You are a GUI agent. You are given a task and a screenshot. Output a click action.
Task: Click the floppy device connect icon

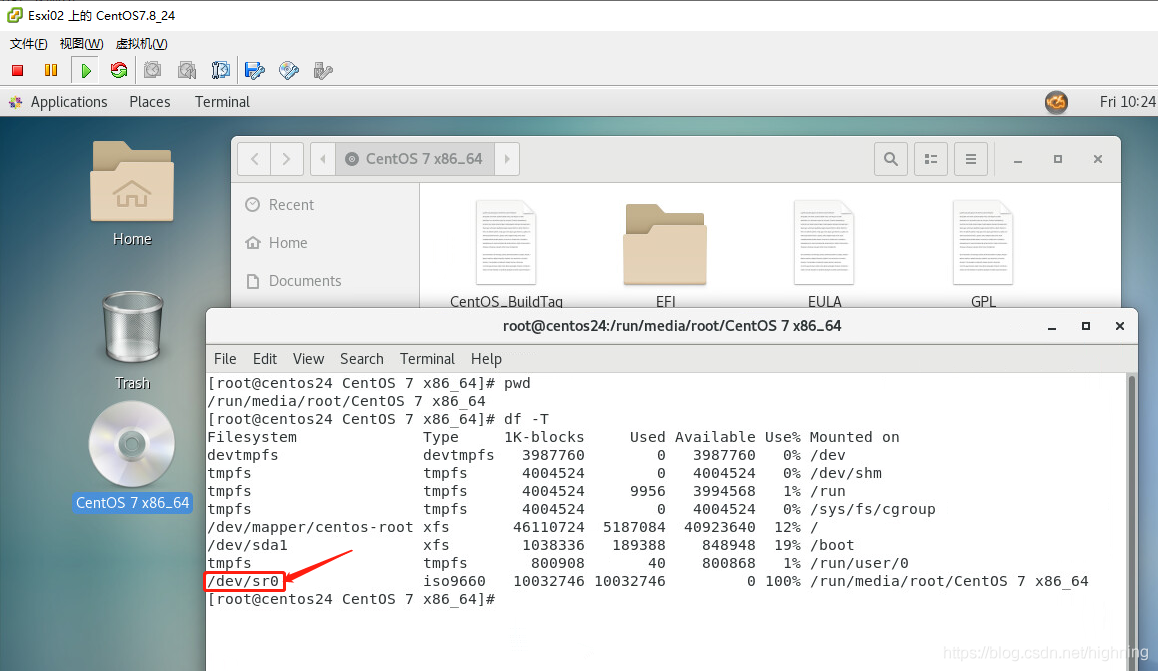[255, 70]
